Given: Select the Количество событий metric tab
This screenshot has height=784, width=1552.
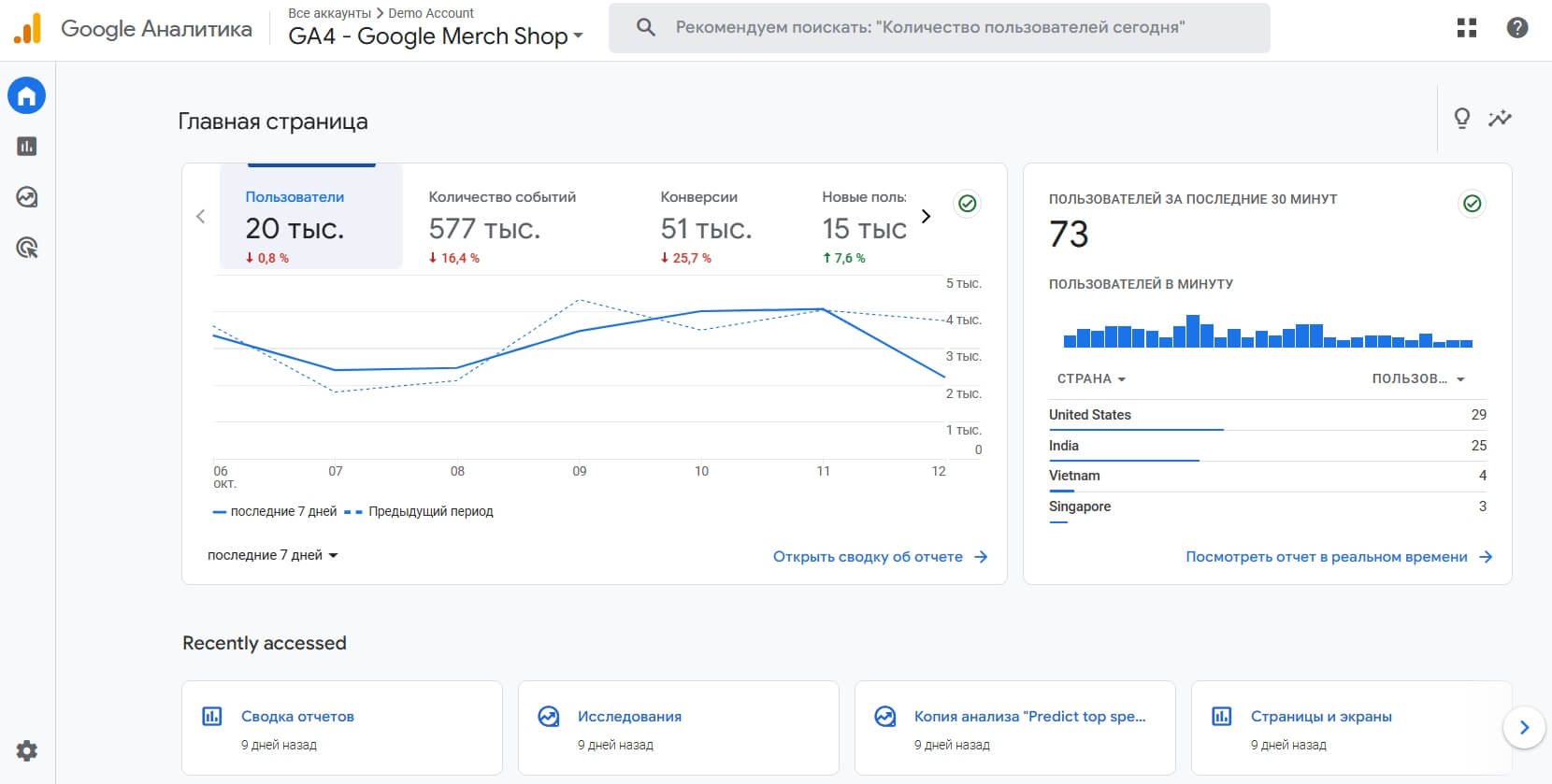Looking at the screenshot, I should (x=502, y=227).
